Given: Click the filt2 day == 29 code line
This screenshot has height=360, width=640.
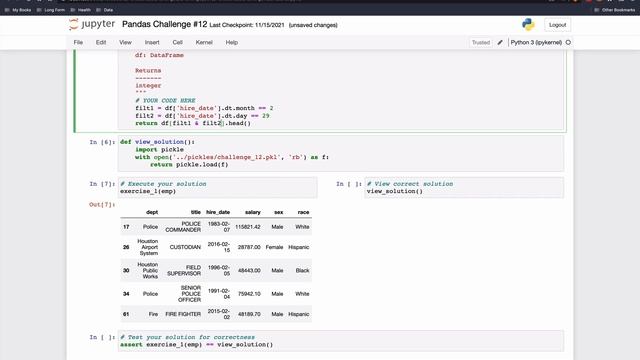Looking at the screenshot, I should (x=202, y=116).
